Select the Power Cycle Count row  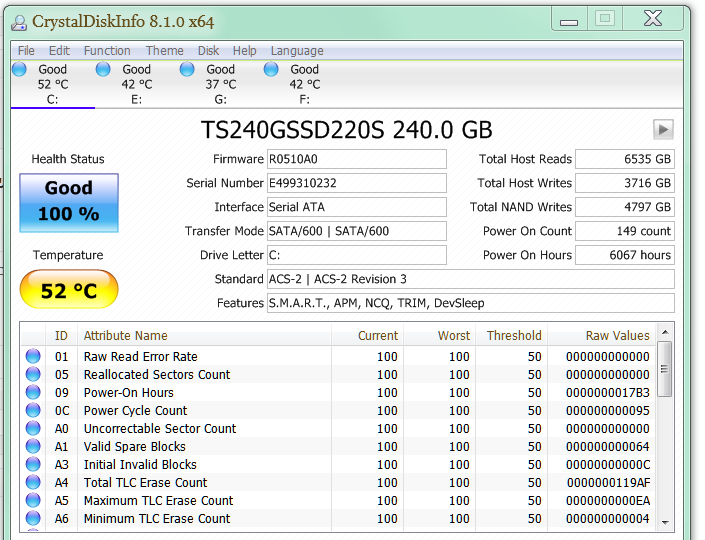tap(338, 411)
